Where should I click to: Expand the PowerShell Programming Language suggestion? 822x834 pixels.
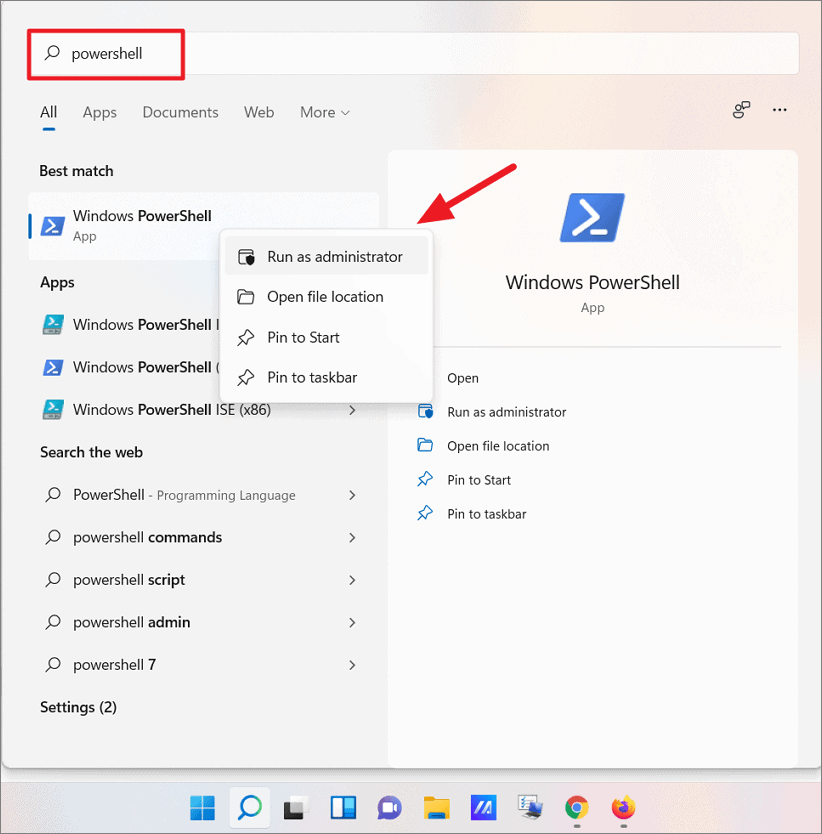coord(352,495)
